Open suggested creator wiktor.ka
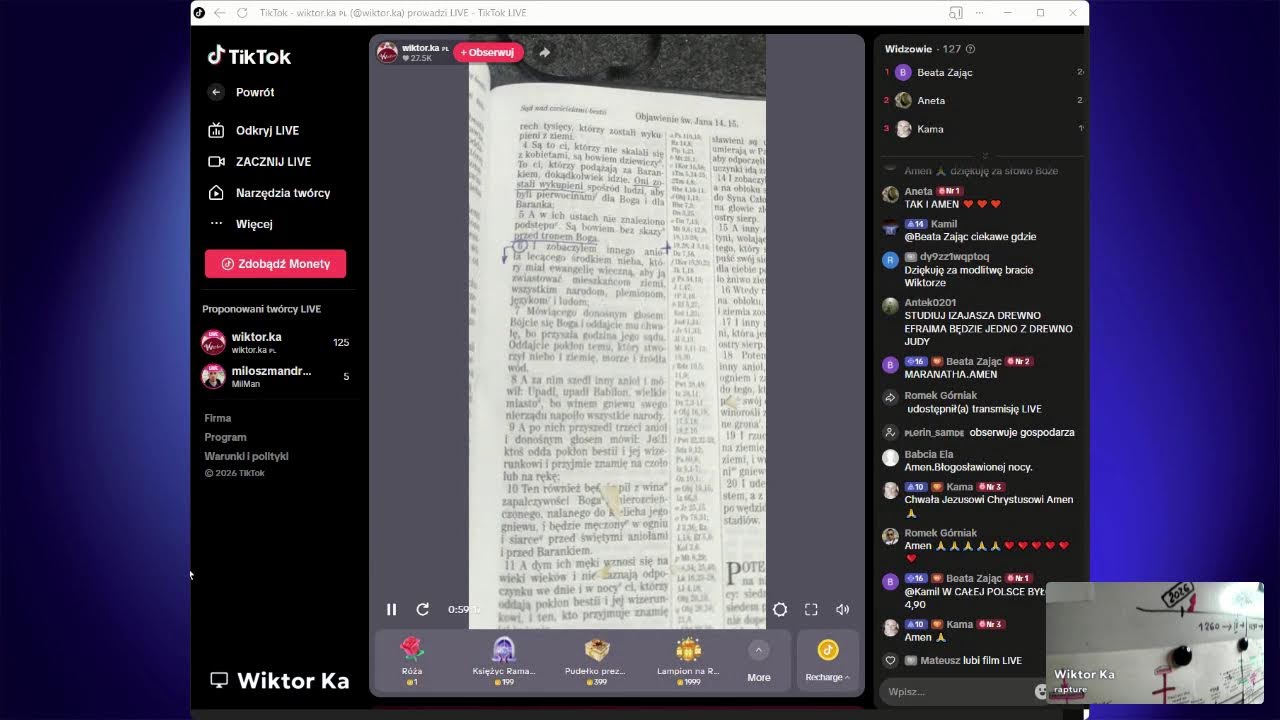This screenshot has height=720, width=1280. (275, 343)
